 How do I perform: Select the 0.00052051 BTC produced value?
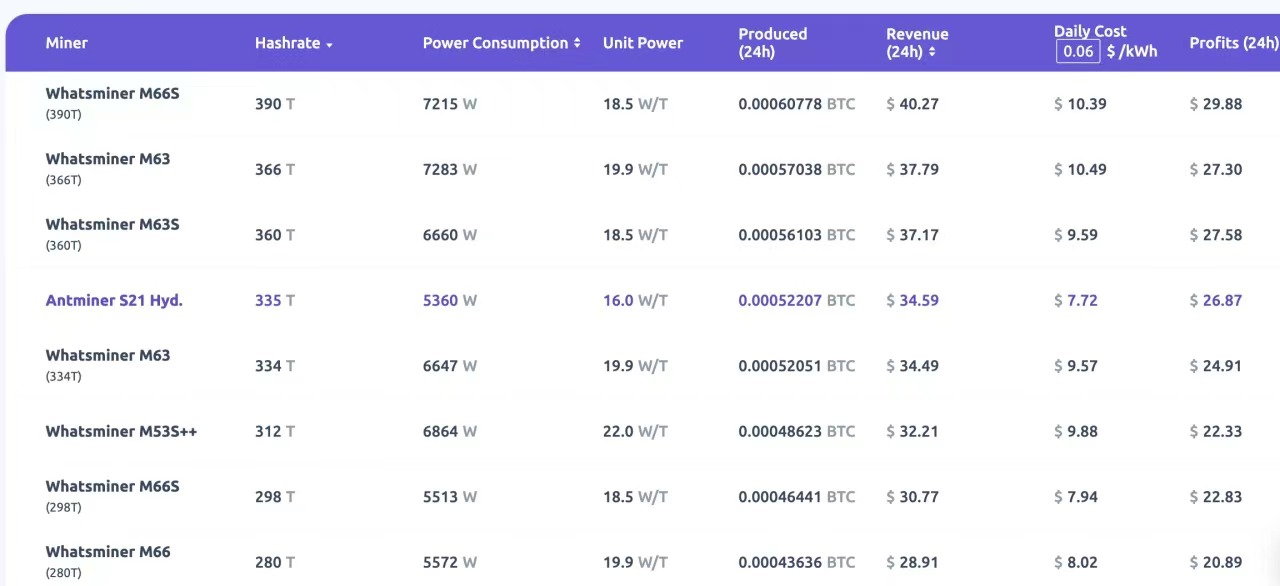pos(797,366)
